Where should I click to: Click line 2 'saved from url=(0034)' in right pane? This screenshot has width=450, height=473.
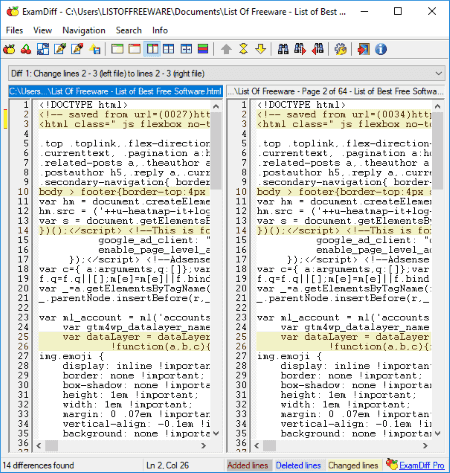click(343, 114)
